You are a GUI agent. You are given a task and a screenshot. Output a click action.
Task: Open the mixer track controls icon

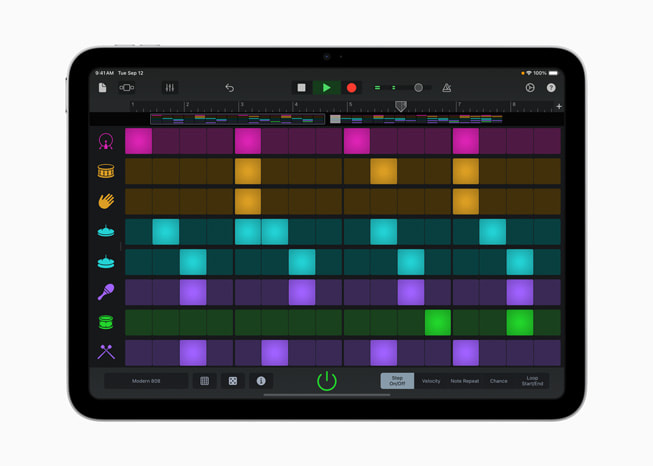pos(170,88)
